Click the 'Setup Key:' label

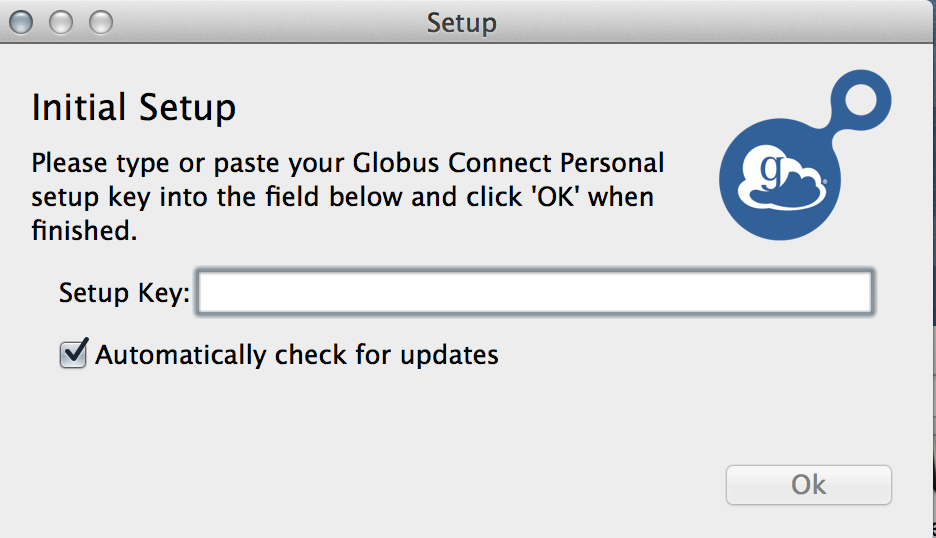pos(124,293)
